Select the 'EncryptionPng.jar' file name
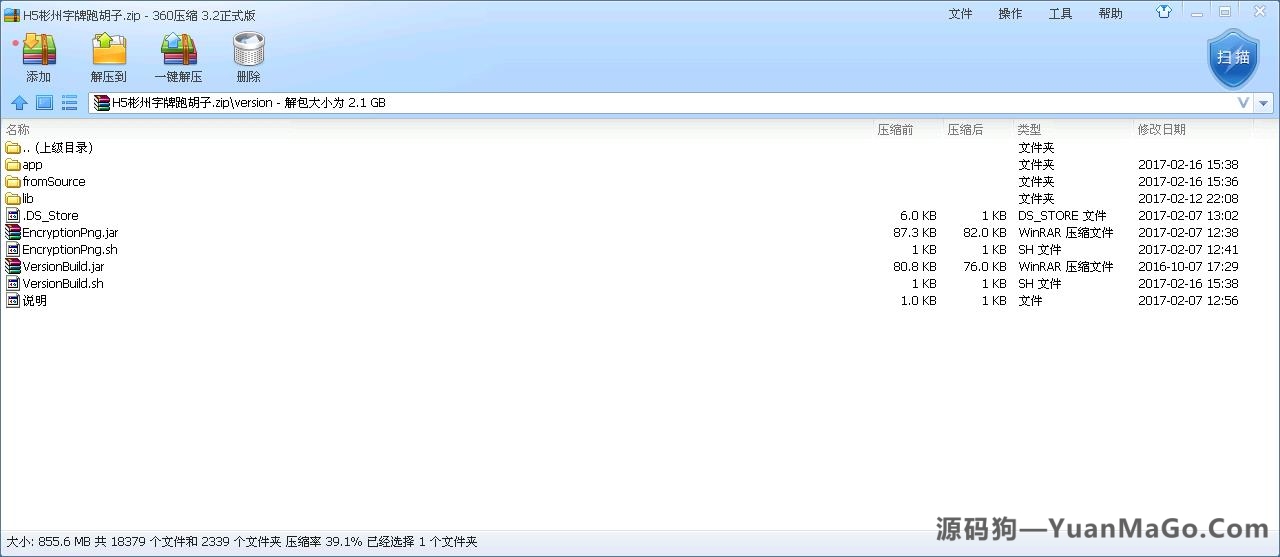The height and width of the screenshot is (557, 1280). [70, 232]
